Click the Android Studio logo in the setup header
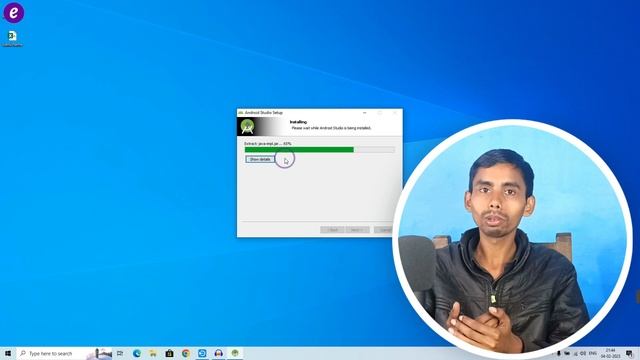The height and width of the screenshot is (360, 640). [247, 127]
